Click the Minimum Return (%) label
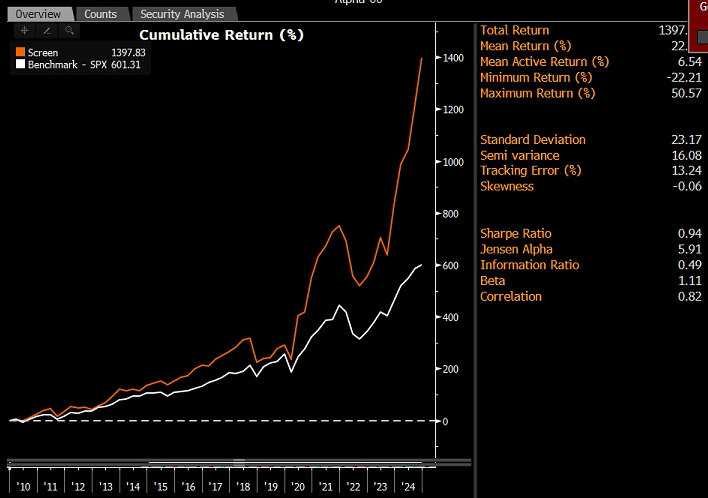 click(536, 78)
